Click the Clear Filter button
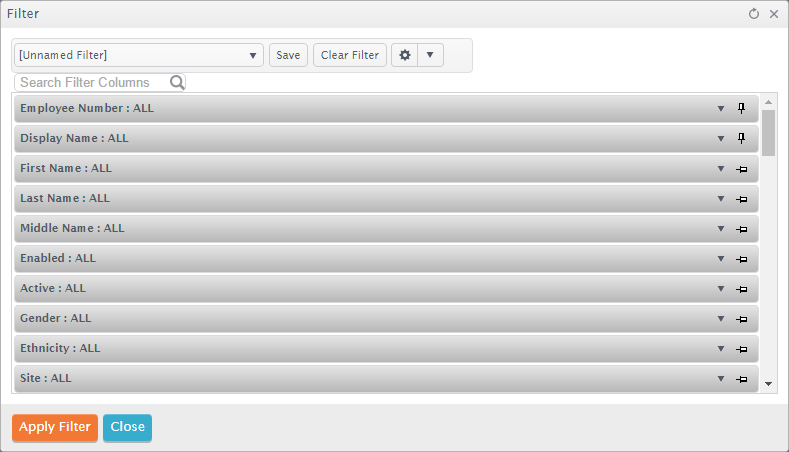The image size is (789, 452). click(x=350, y=55)
